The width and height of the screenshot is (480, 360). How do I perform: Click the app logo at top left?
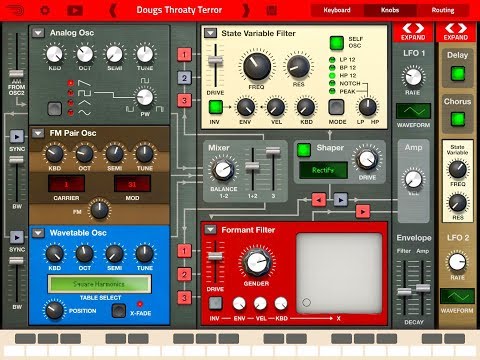pyautogui.click(x=15, y=11)
